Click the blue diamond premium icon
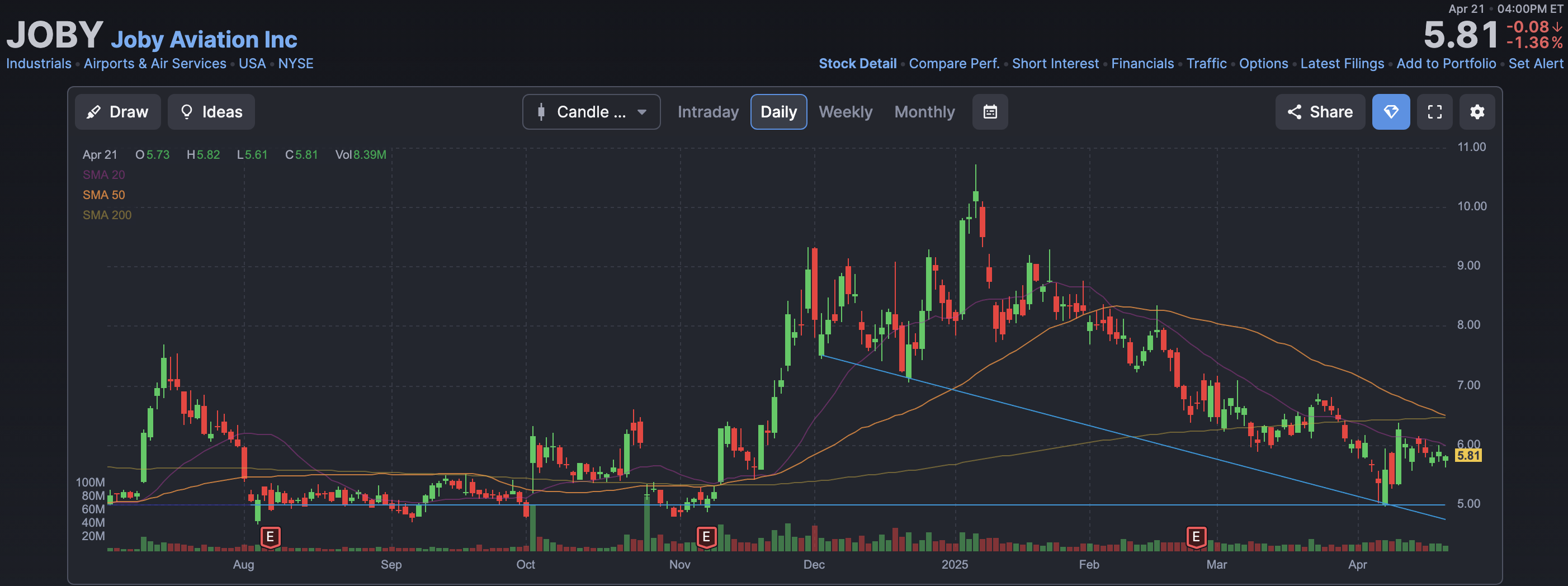The height and width of the screenshot is (586, 1568). coord(1391,112)
